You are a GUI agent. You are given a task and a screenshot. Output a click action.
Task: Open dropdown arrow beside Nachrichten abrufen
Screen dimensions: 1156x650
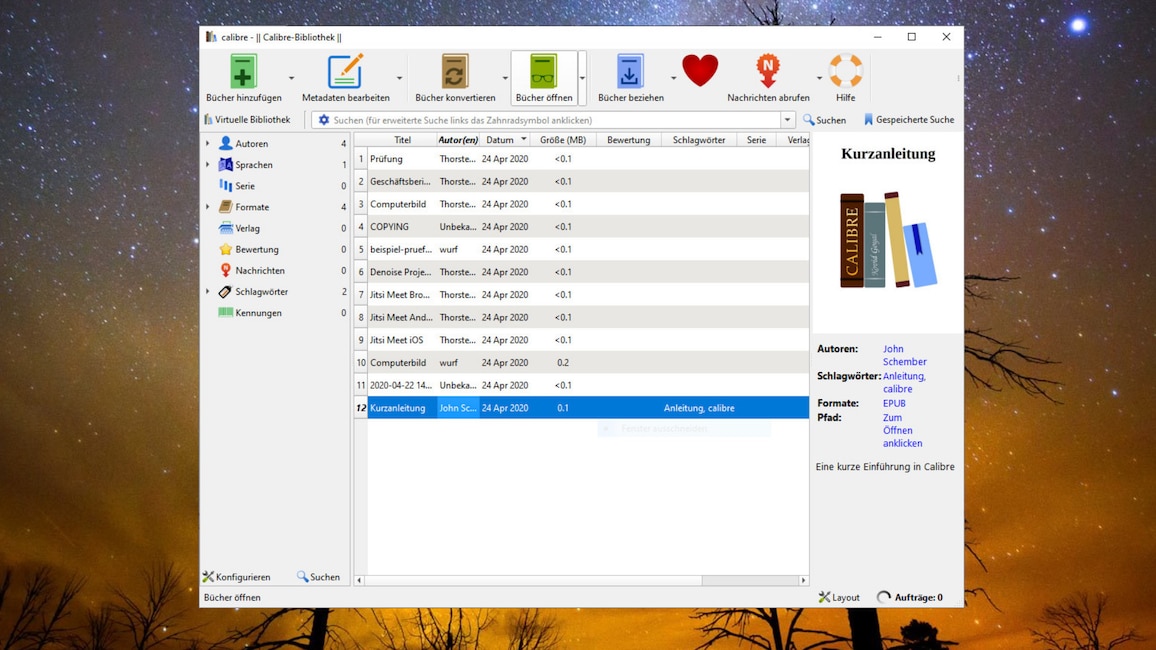click(x=819, y=78)
